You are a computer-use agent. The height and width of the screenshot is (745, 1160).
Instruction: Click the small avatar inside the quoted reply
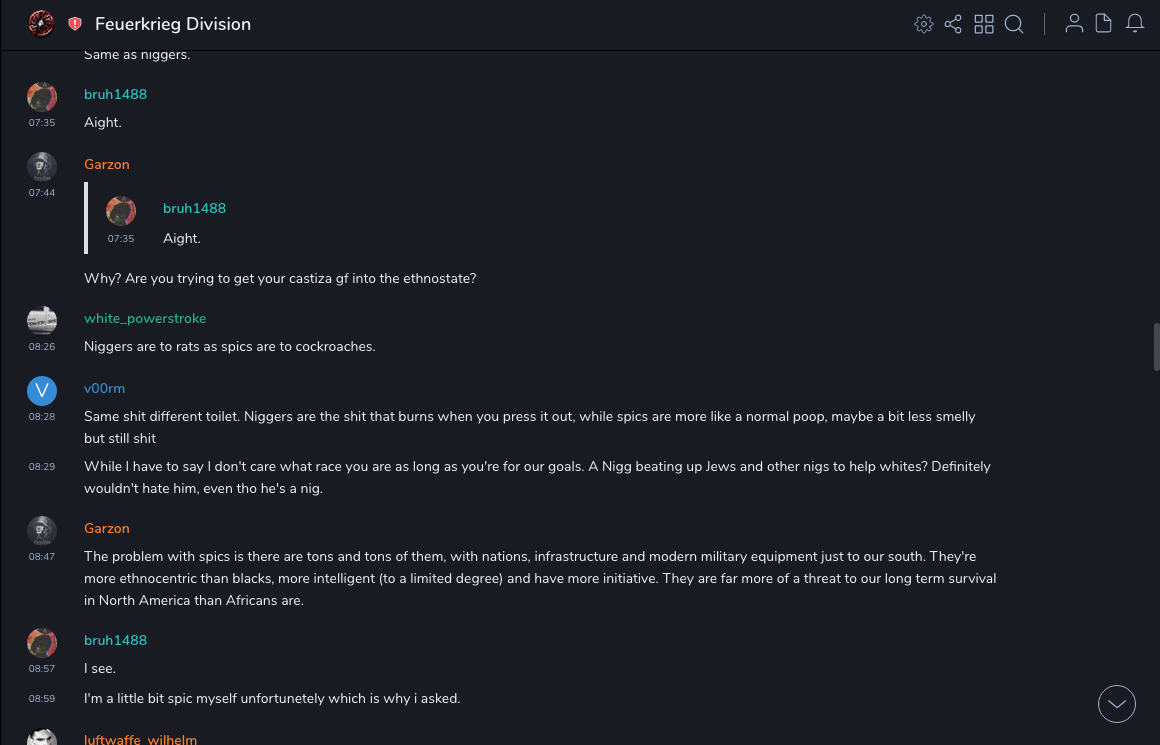tap(121, 211)
